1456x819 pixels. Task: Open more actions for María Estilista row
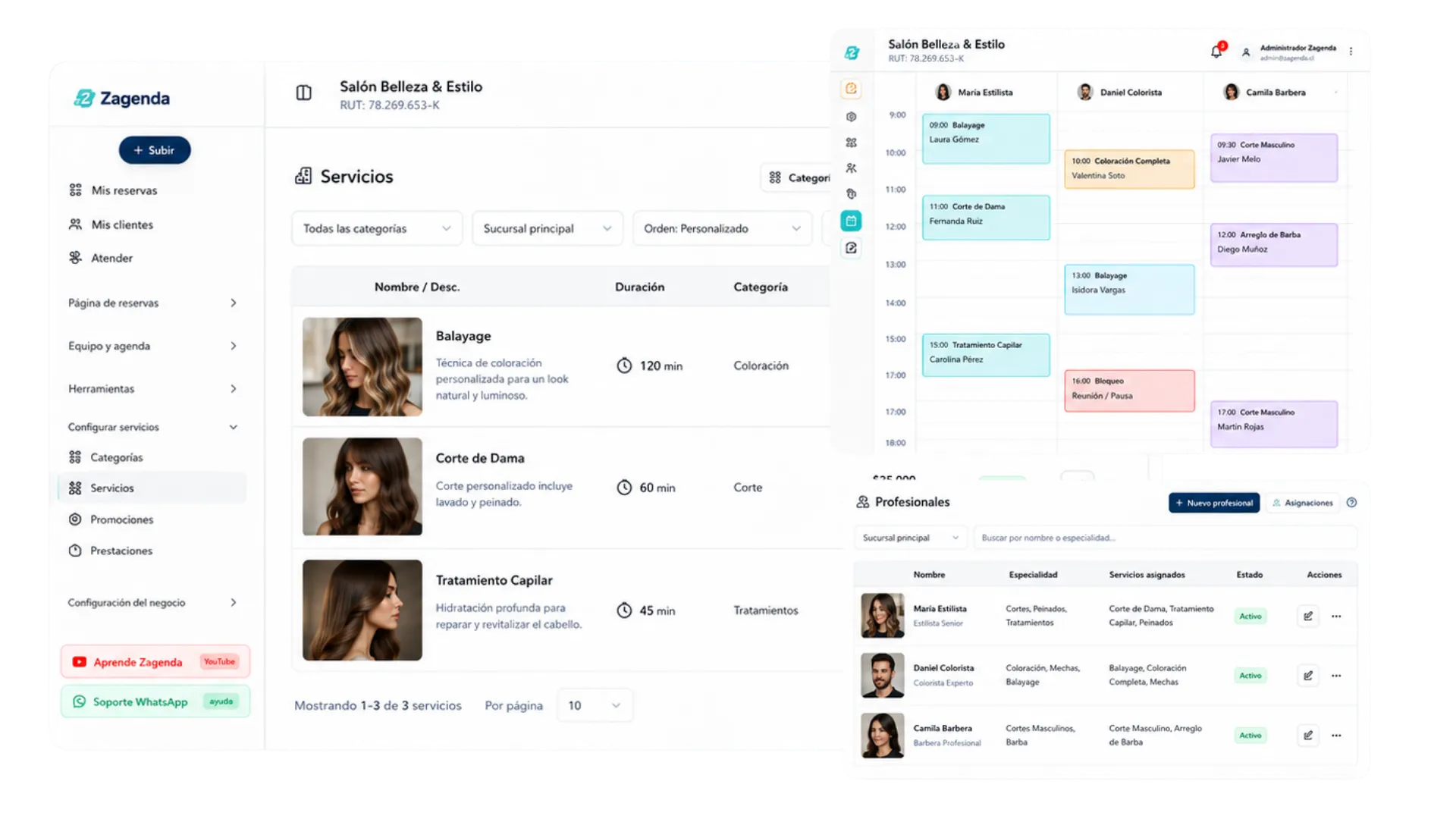[1336, 617]
